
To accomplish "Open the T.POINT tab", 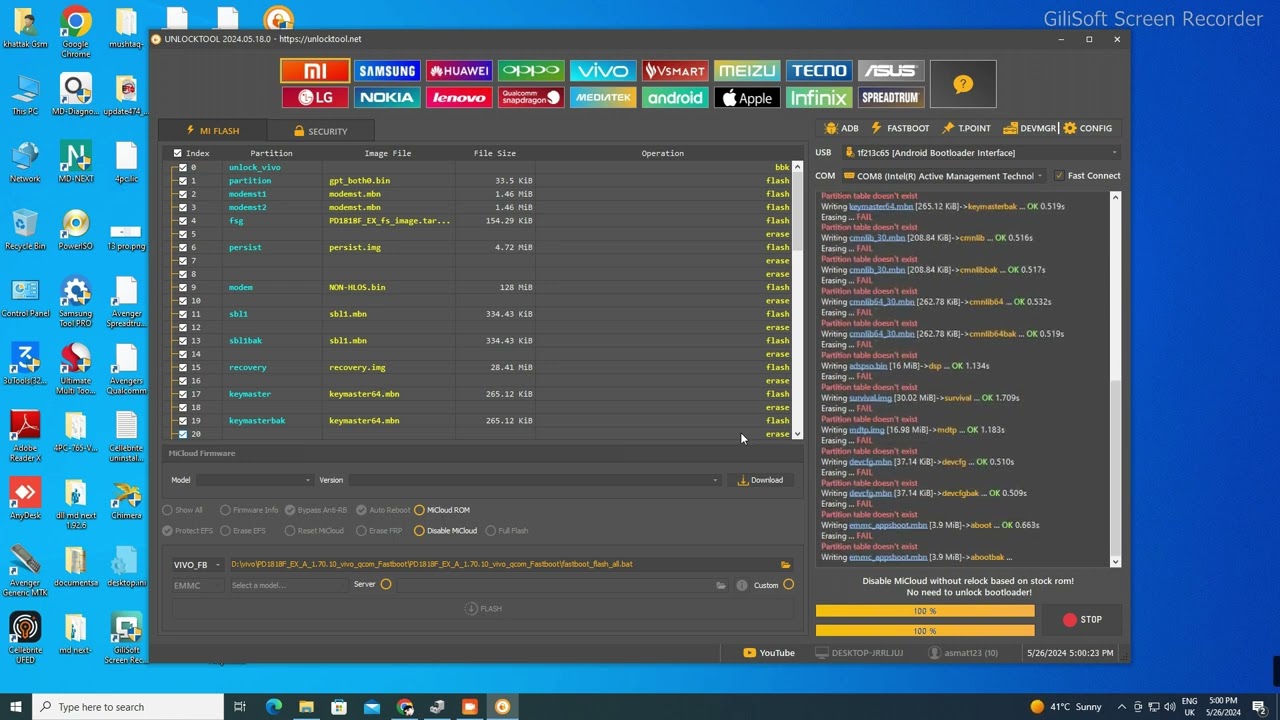I will click(965, 128).
